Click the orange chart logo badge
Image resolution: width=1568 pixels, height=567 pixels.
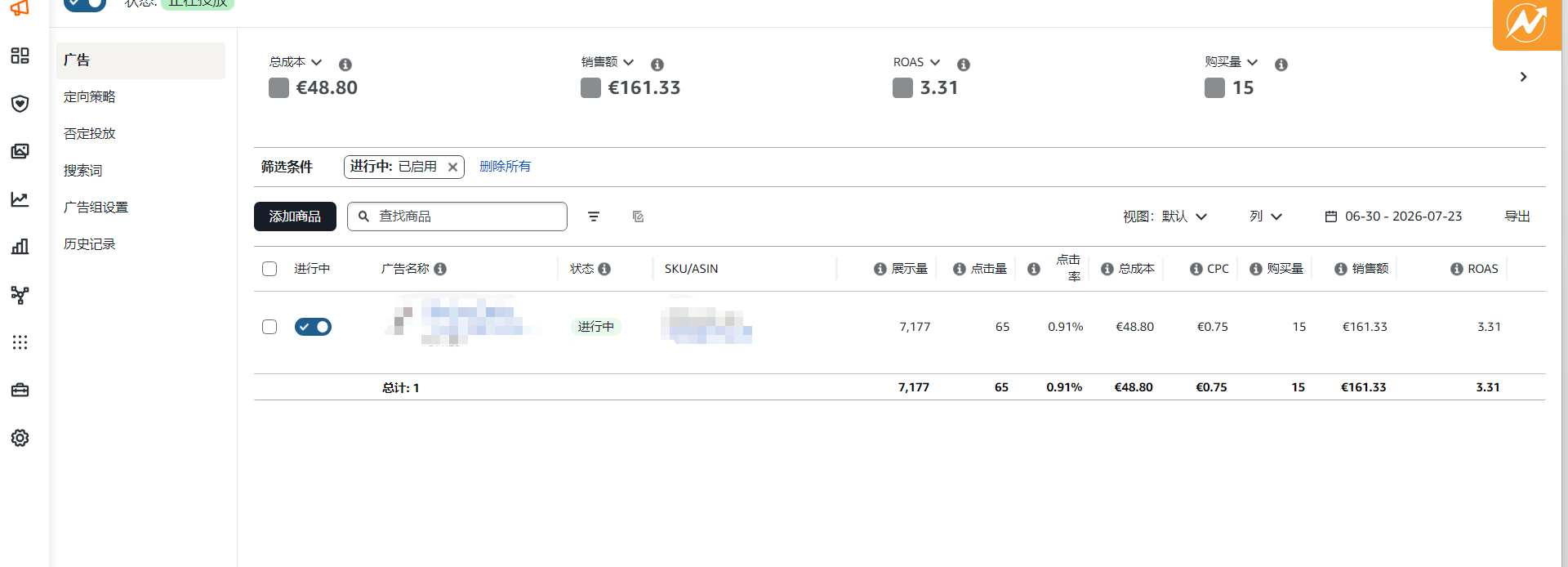coord(1526,24)
